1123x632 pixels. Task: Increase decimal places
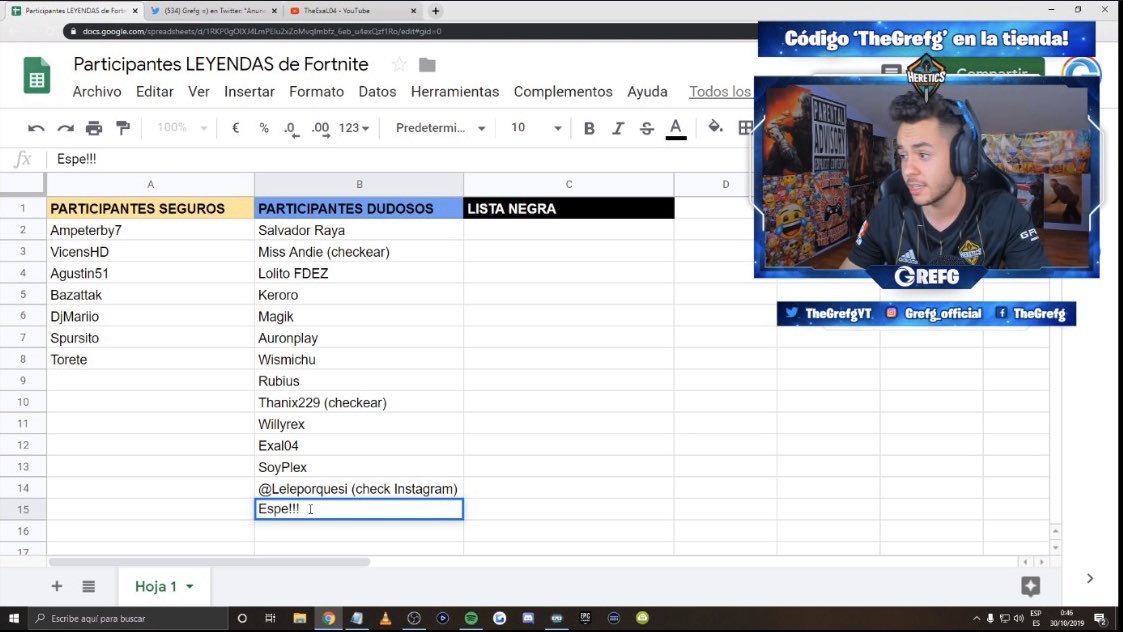321,129
